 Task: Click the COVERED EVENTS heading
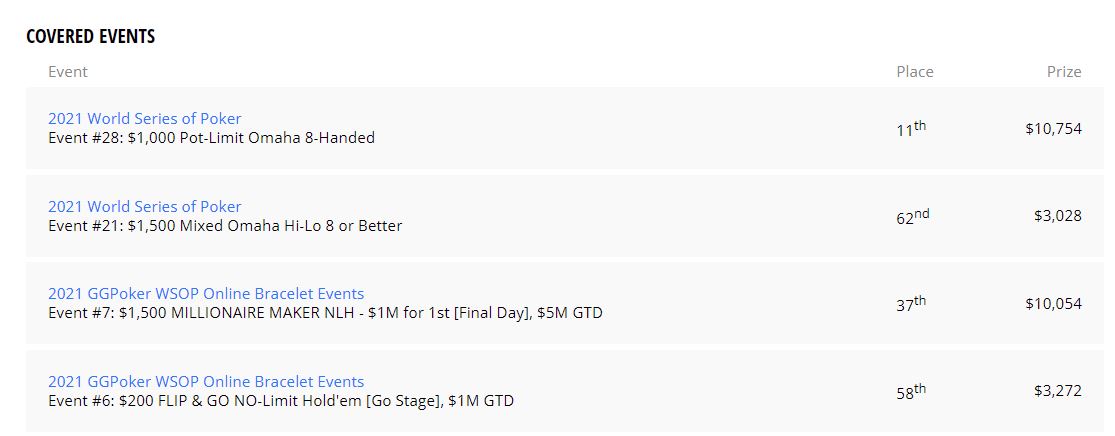click(90, 36)
